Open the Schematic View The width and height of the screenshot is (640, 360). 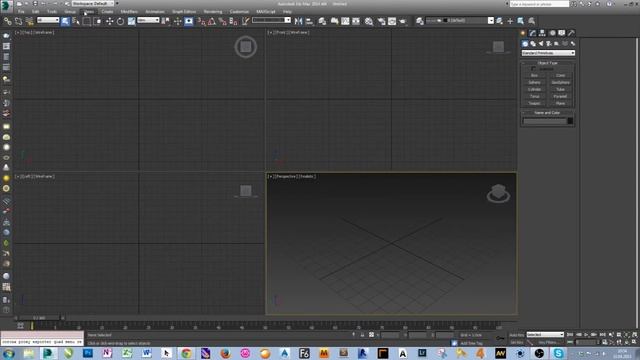tap(356, 21)
